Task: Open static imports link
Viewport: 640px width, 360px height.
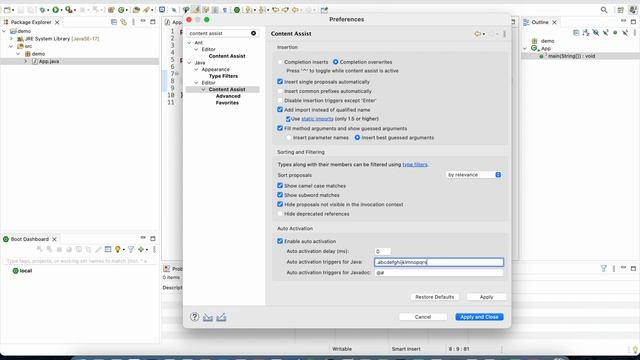Action: point(317,119)
